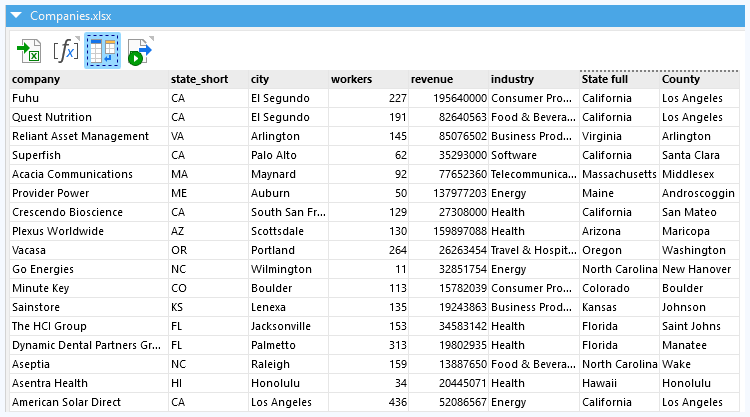Click the import Excel file icon
This screenshot has width=750, height=417.
[x=29, y=49]
